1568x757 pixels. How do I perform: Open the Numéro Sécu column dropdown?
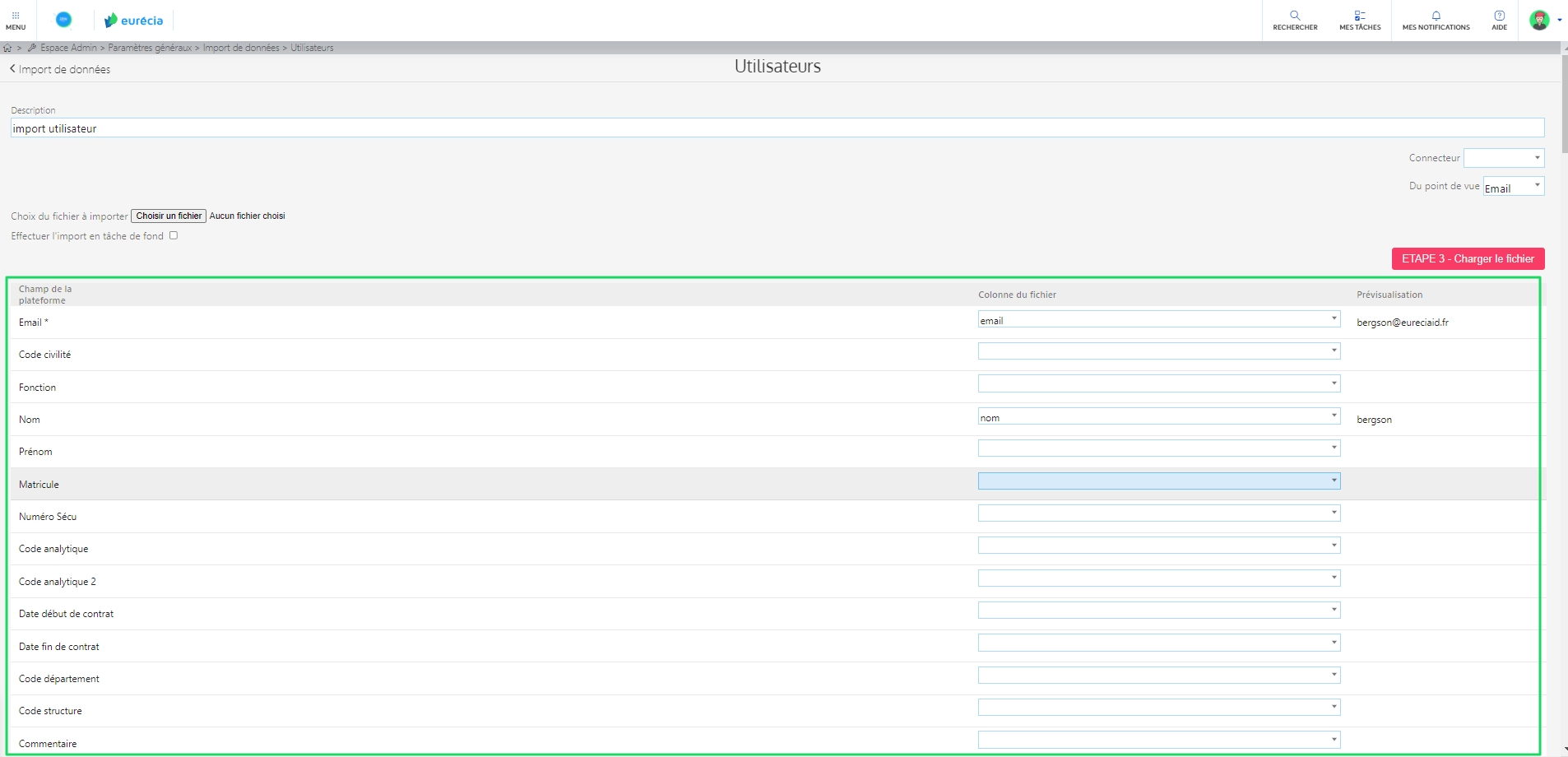[1159, 513]
